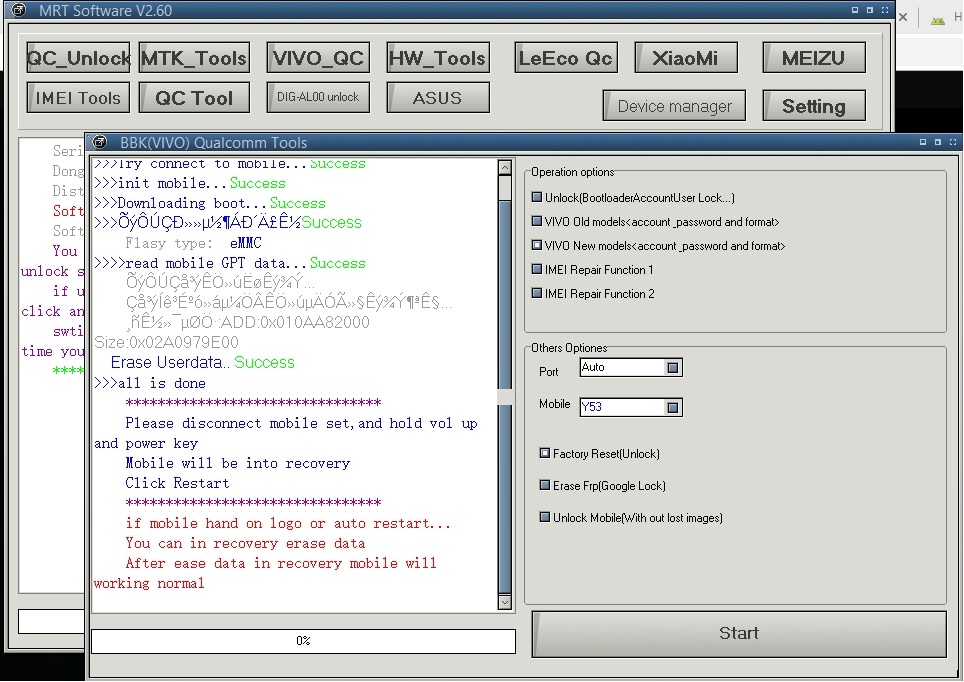Image resolution: width=964 pixels, height=682 pixels.
Task: Click the log scrollbar down arrow
Action: (x=505, y=603)
